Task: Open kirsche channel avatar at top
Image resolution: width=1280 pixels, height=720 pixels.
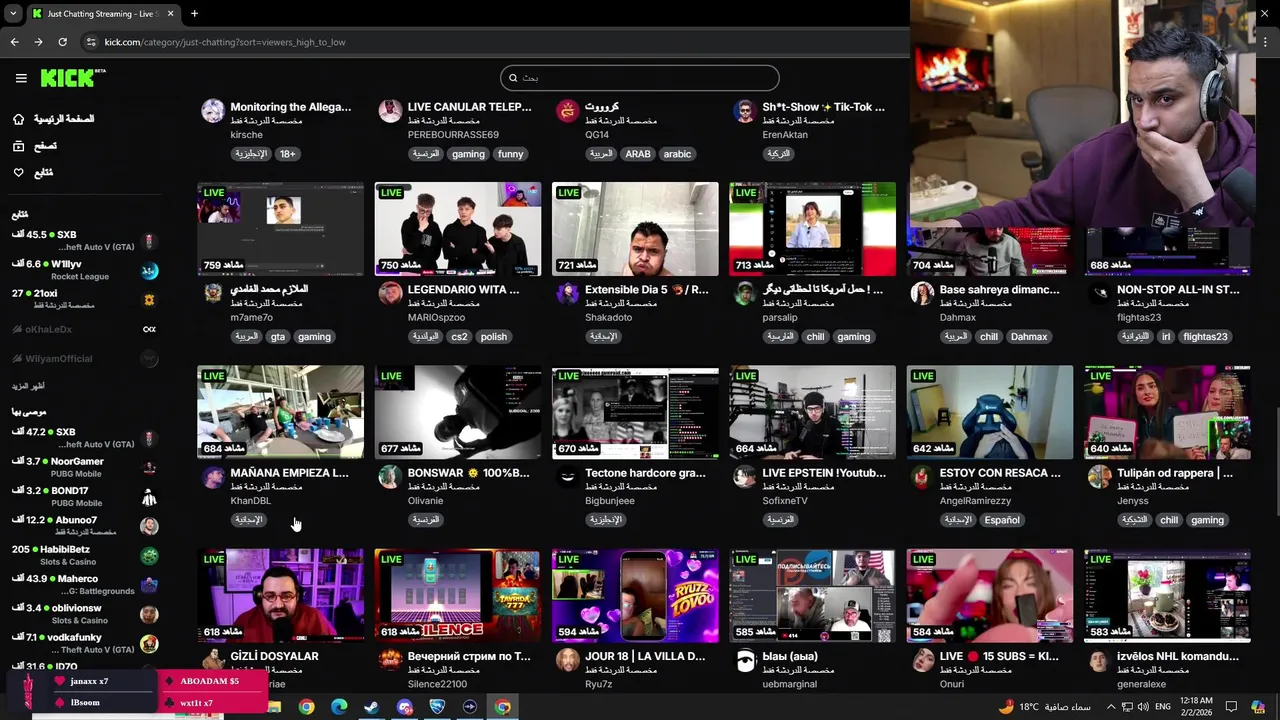Action: coord(213,110)
